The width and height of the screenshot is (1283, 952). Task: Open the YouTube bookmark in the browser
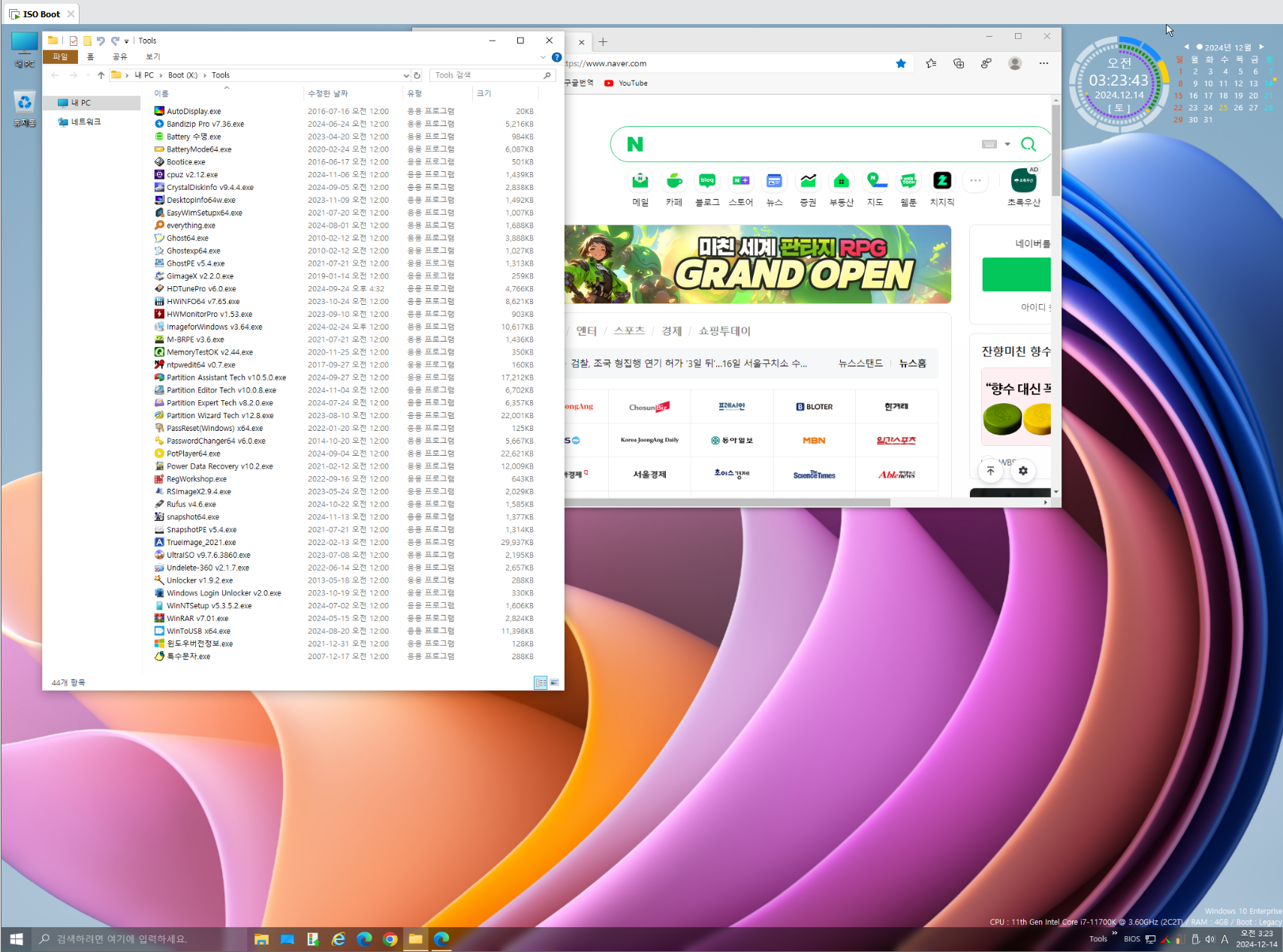[626, 83]
